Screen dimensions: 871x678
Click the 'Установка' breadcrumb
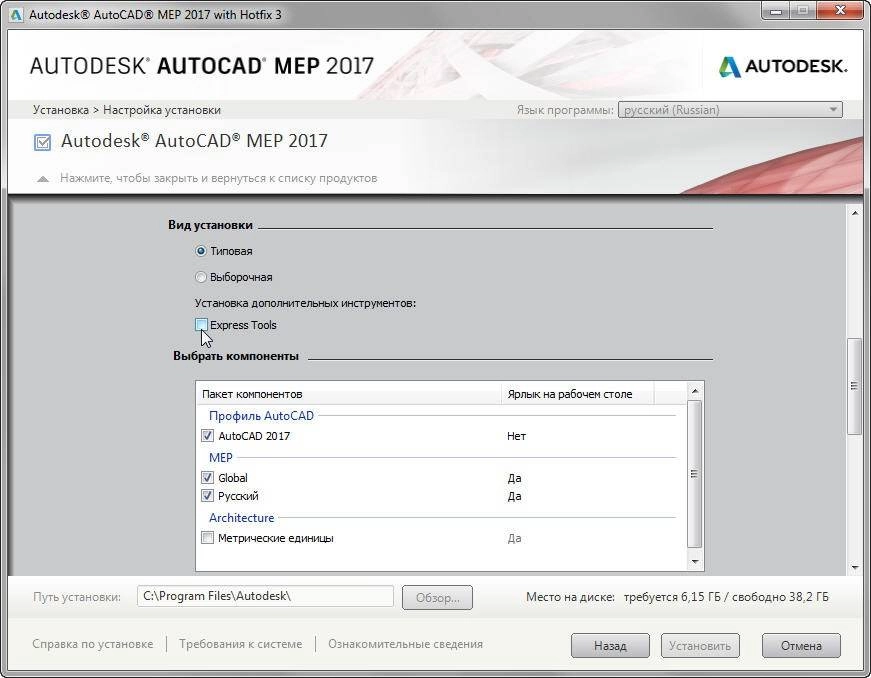(61, 110)
